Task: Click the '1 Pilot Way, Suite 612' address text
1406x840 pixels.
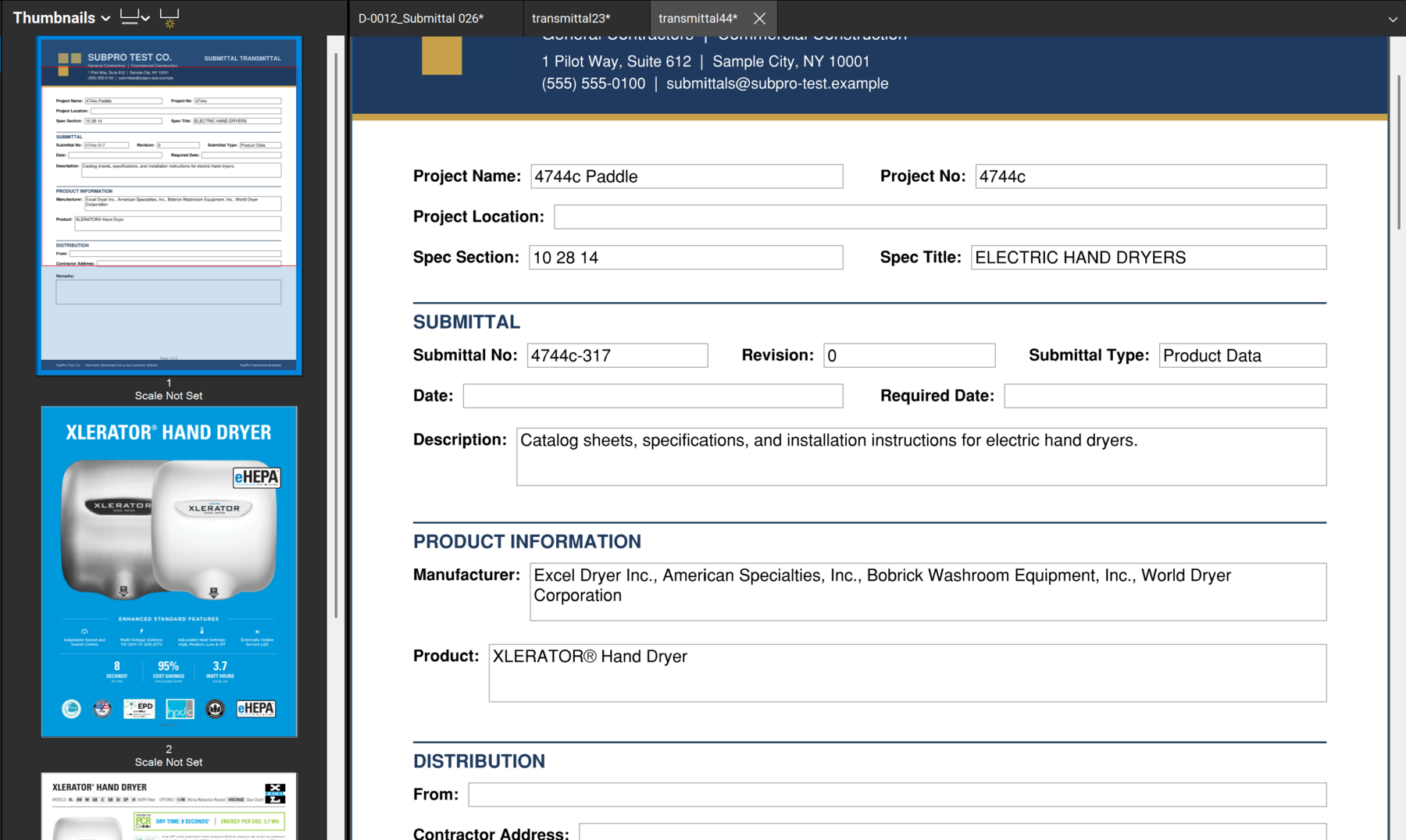Action: tap(616, 62)
